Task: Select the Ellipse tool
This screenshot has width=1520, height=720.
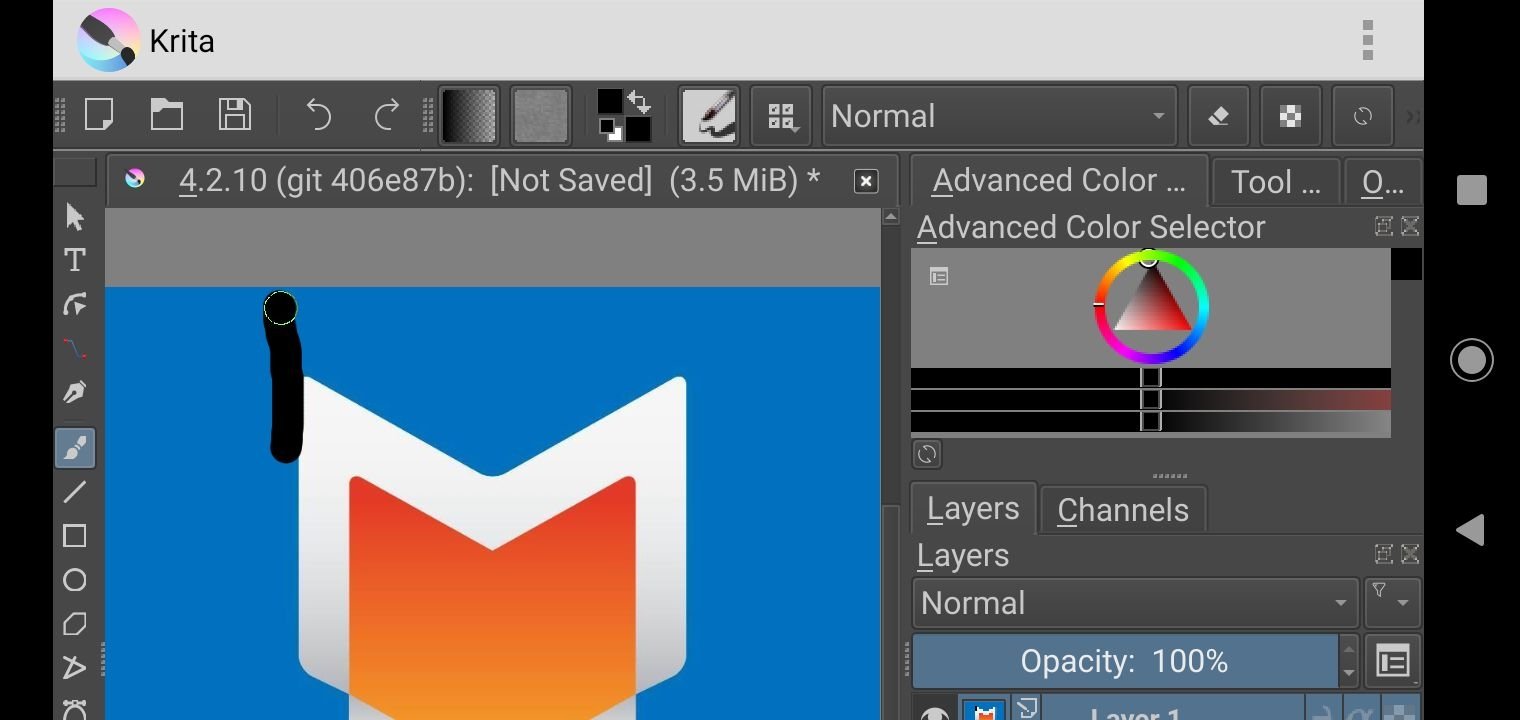Action: tap(75, 580)
